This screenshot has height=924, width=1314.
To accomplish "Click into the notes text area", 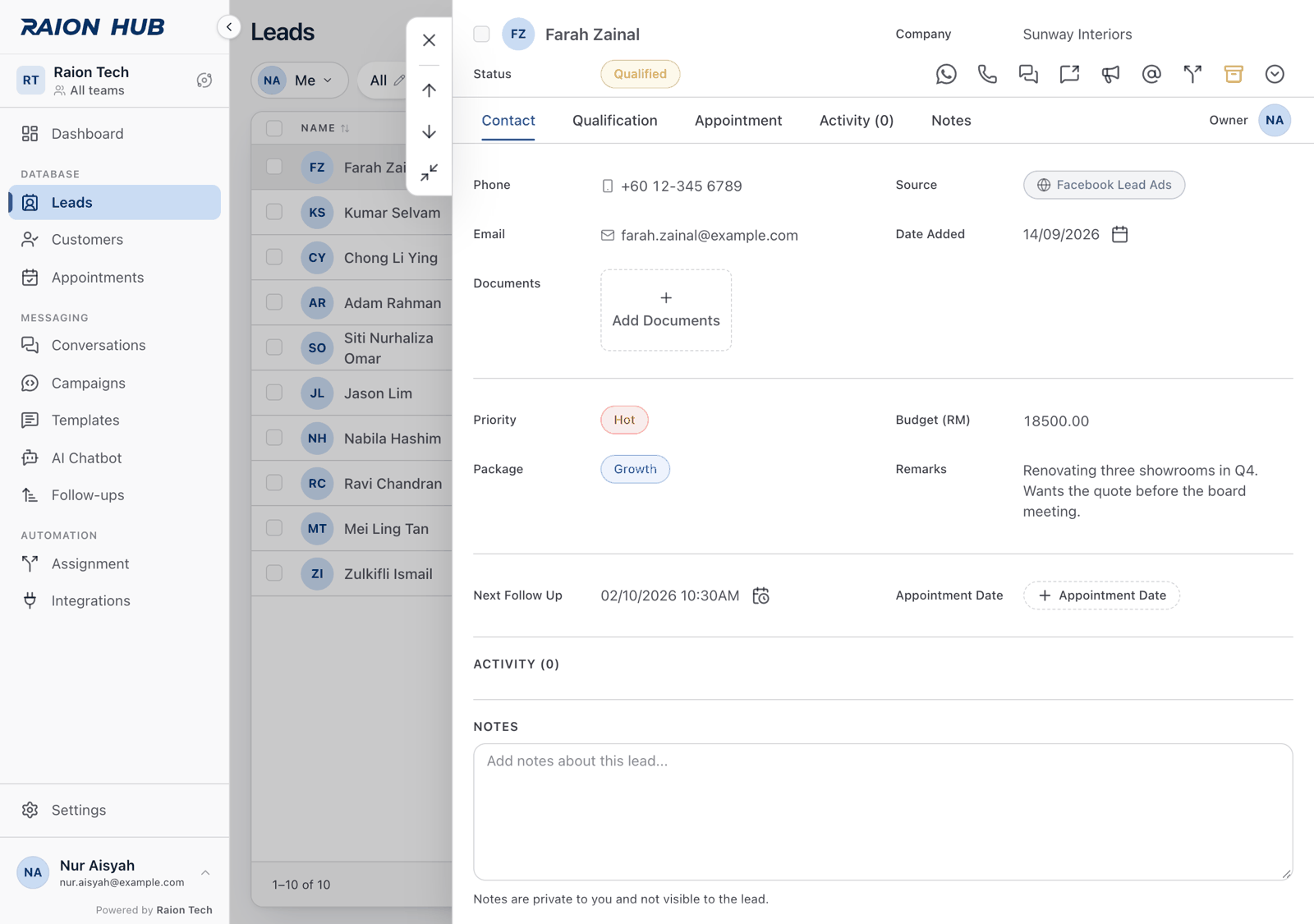I will pyautogui.click(x=883, y=812).
